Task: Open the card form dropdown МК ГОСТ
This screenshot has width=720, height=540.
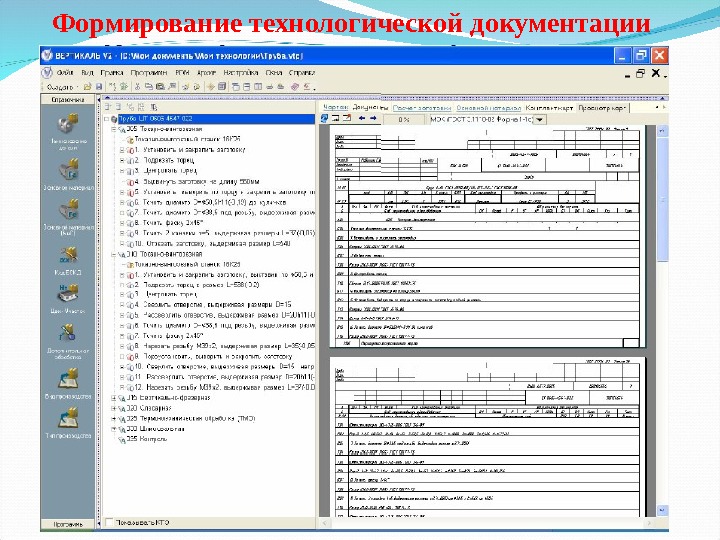Action: coord(540,120)
